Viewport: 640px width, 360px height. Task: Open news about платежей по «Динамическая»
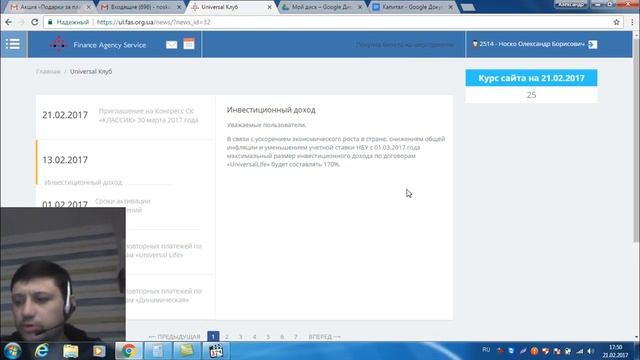(163, 296)
